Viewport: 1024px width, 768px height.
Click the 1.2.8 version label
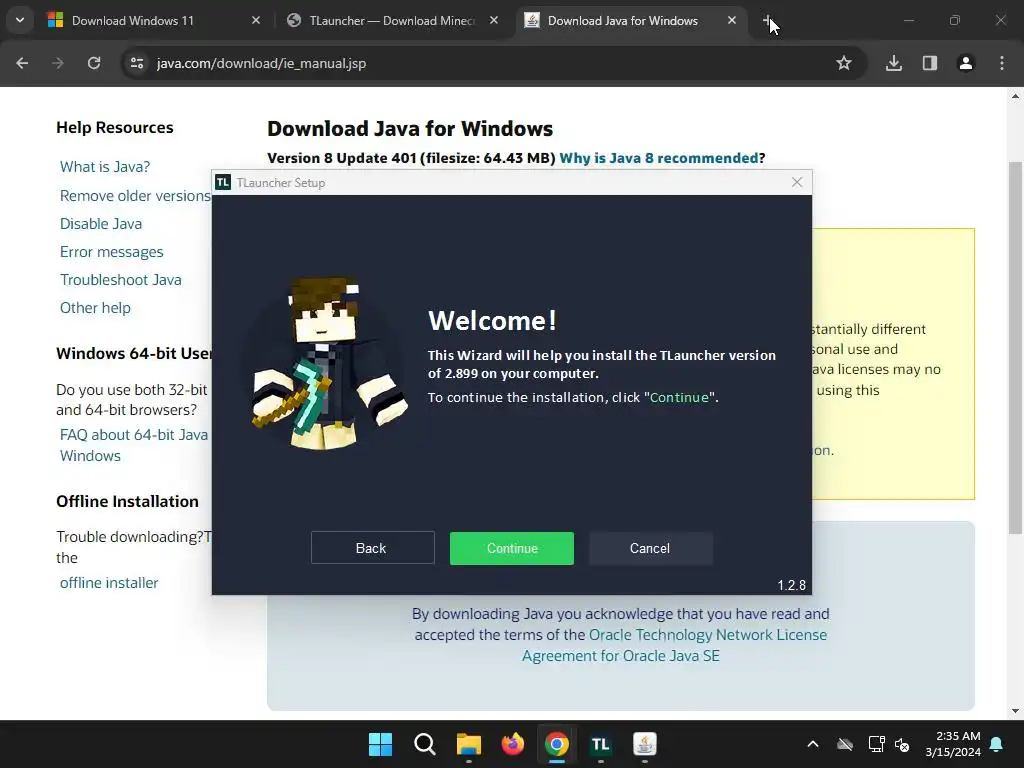tap(792, 585)
